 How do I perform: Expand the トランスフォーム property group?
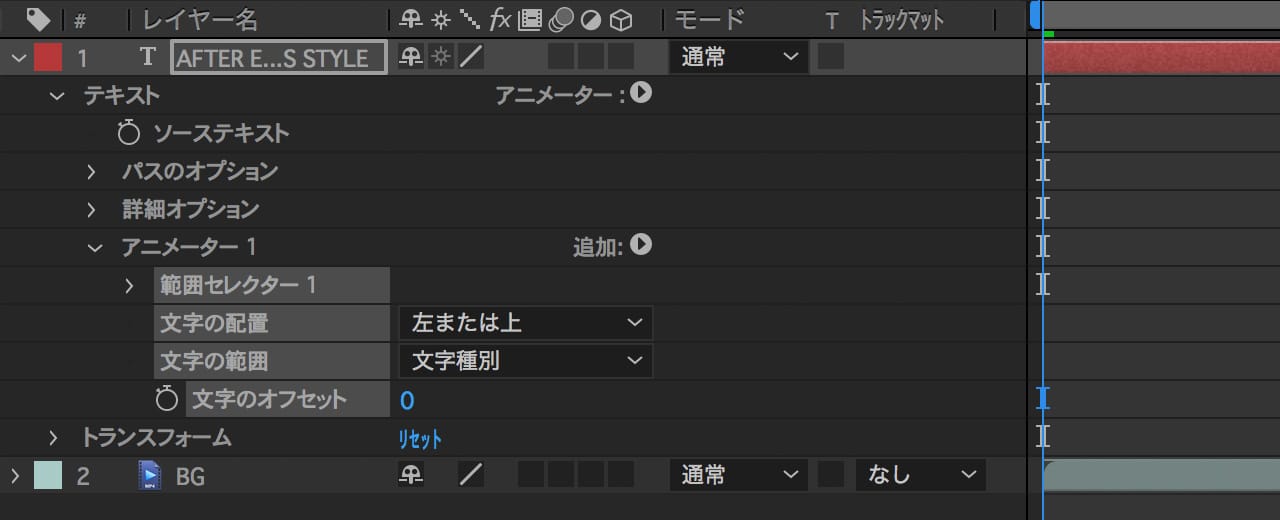[54, 438]
